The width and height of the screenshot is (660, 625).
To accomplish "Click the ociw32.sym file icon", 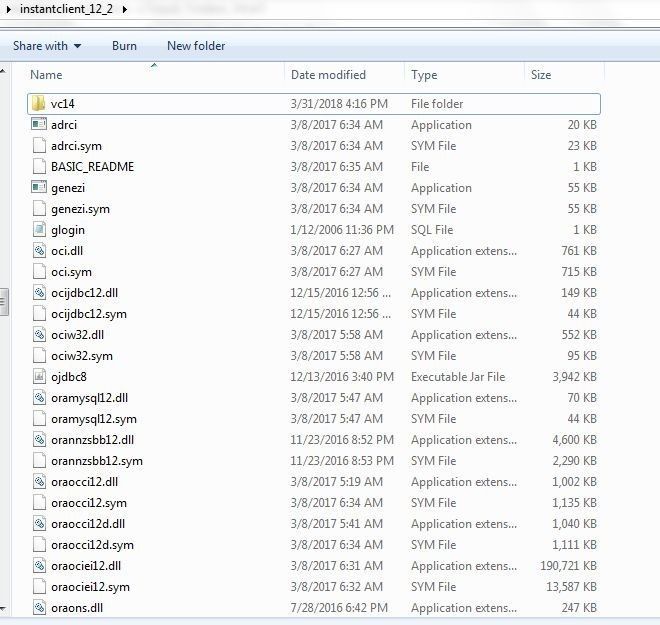I will click(39, 356).
